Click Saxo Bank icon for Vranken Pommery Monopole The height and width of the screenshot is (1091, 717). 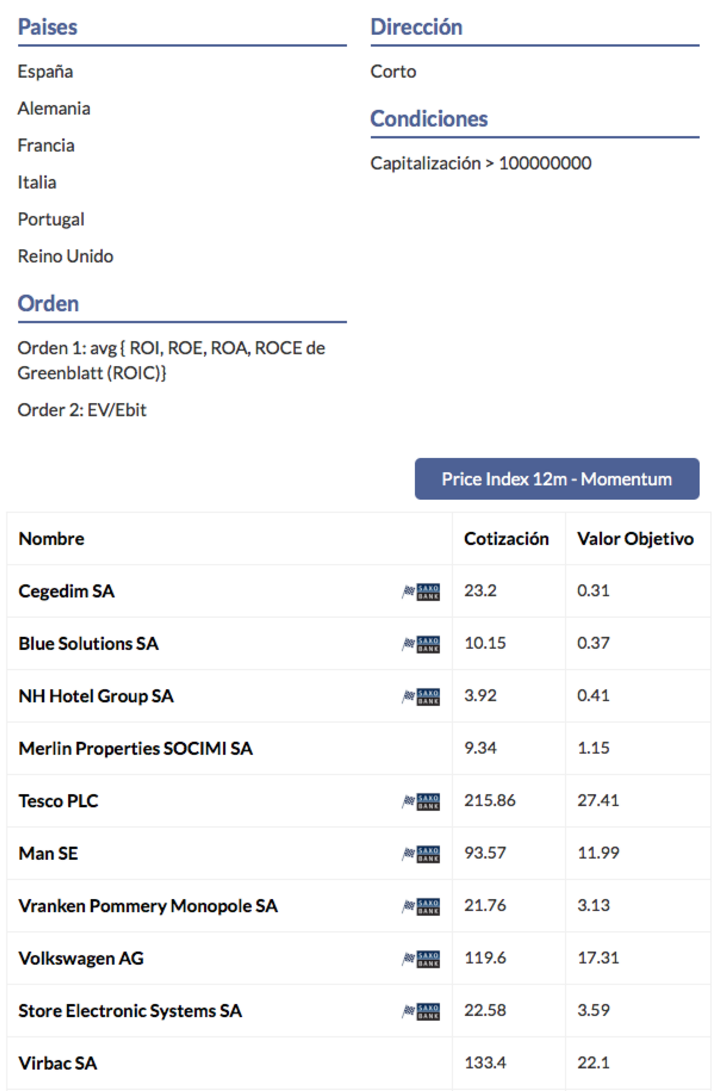421,907
